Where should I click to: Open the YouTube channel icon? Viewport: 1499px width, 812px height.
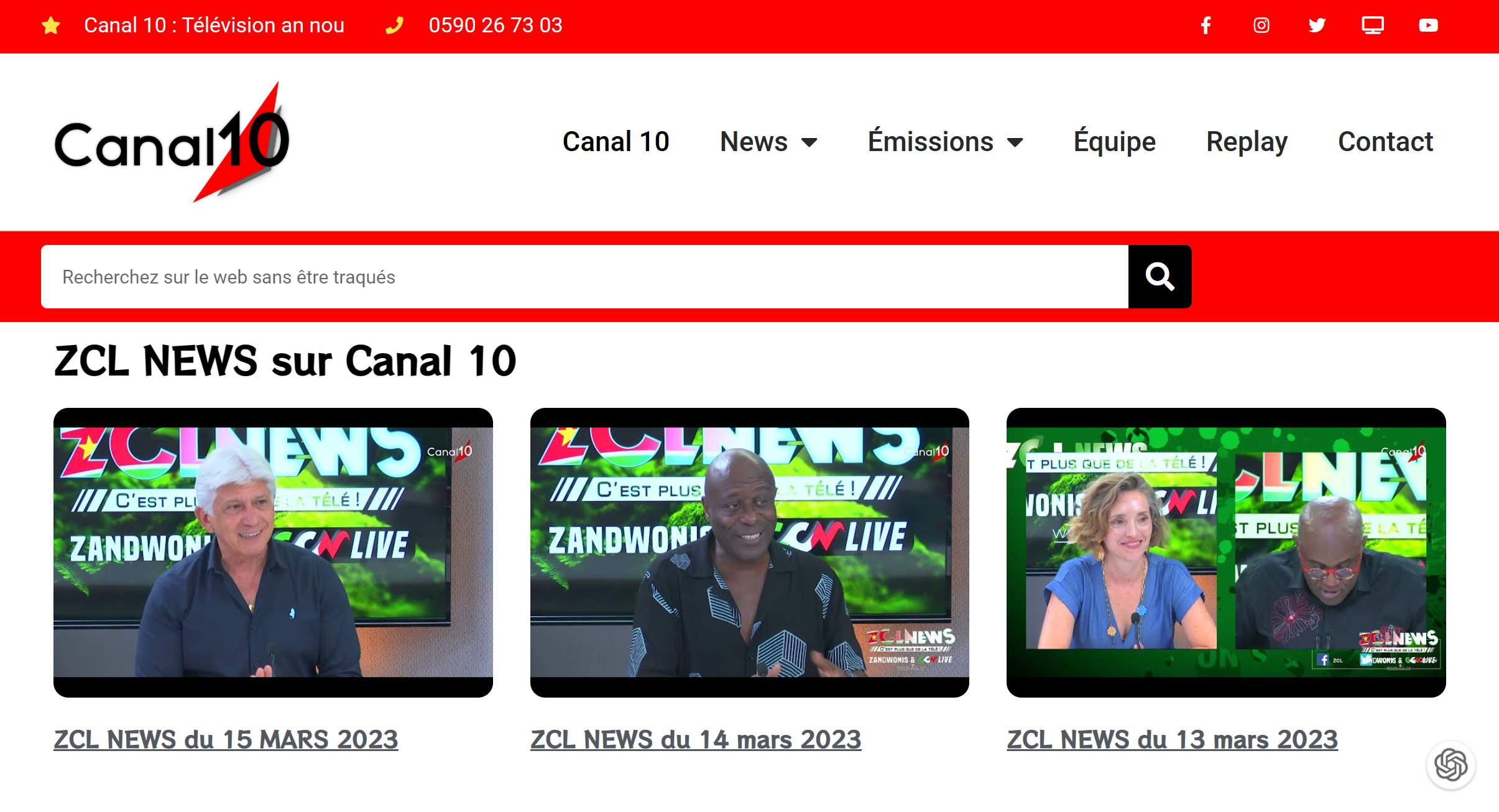pos(1428,25)
